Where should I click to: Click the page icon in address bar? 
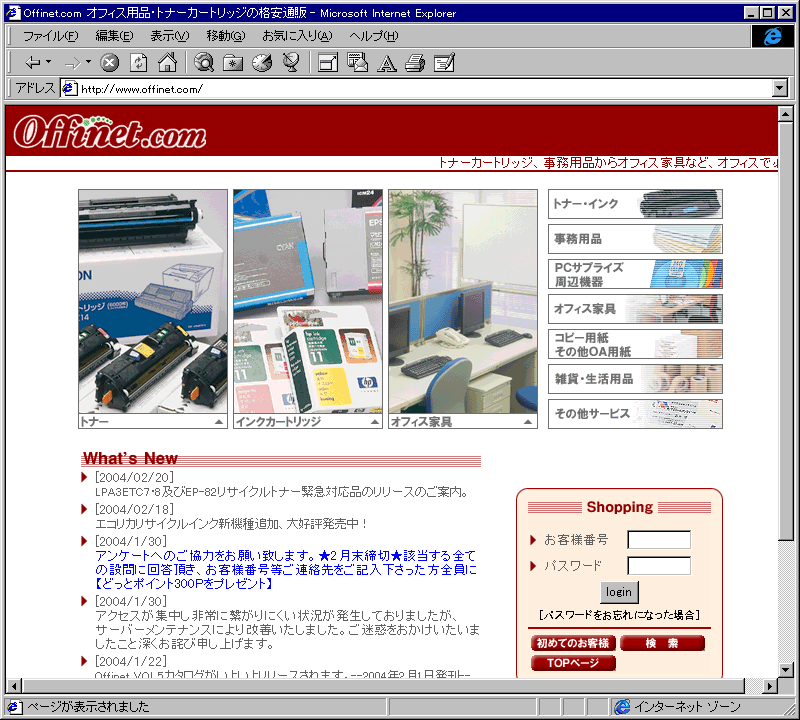coord(69,88)
